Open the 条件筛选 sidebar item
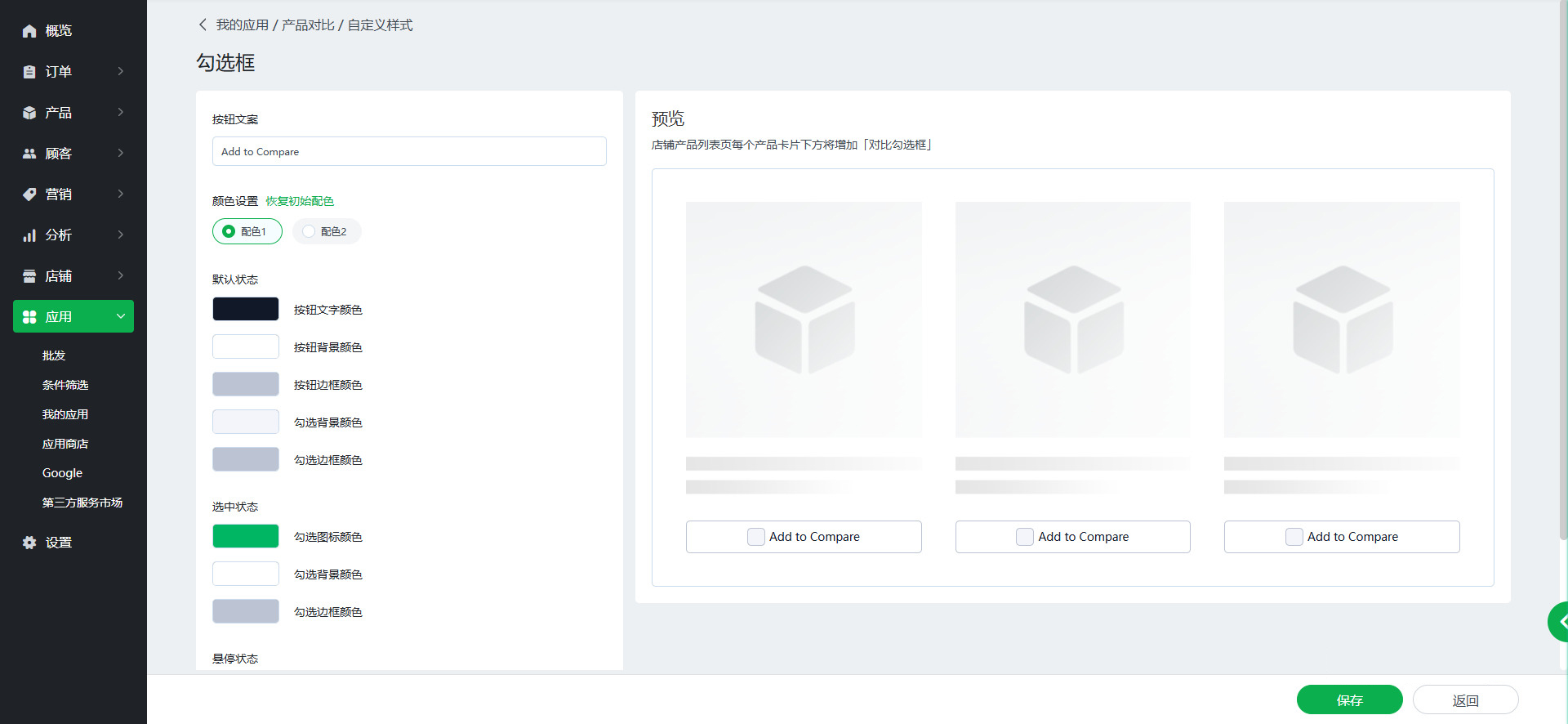 [x=65, y=385]
